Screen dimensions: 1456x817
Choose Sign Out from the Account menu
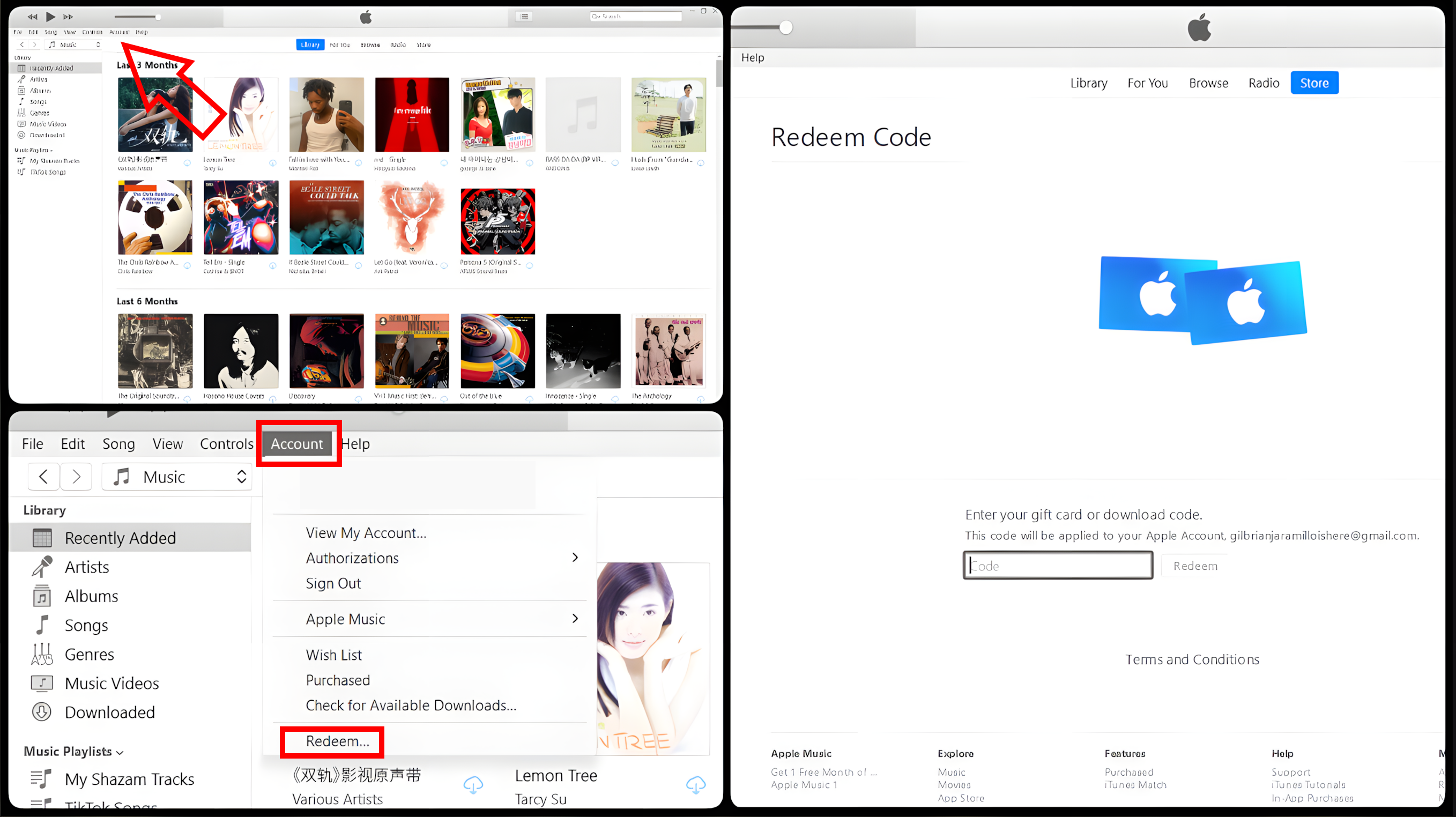click(333, 583)
